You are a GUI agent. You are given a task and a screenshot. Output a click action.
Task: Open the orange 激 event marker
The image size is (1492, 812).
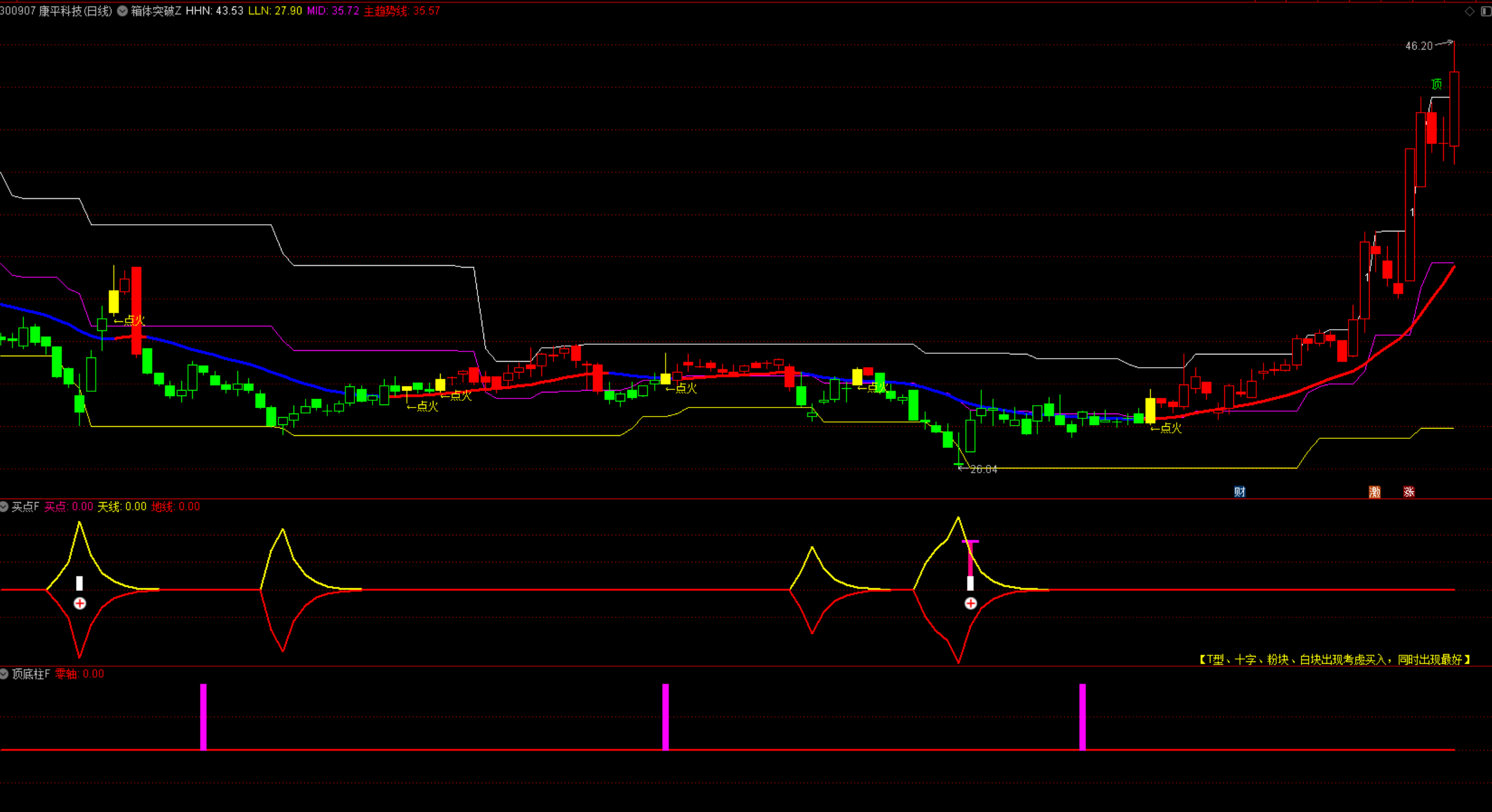(1374, 492)
